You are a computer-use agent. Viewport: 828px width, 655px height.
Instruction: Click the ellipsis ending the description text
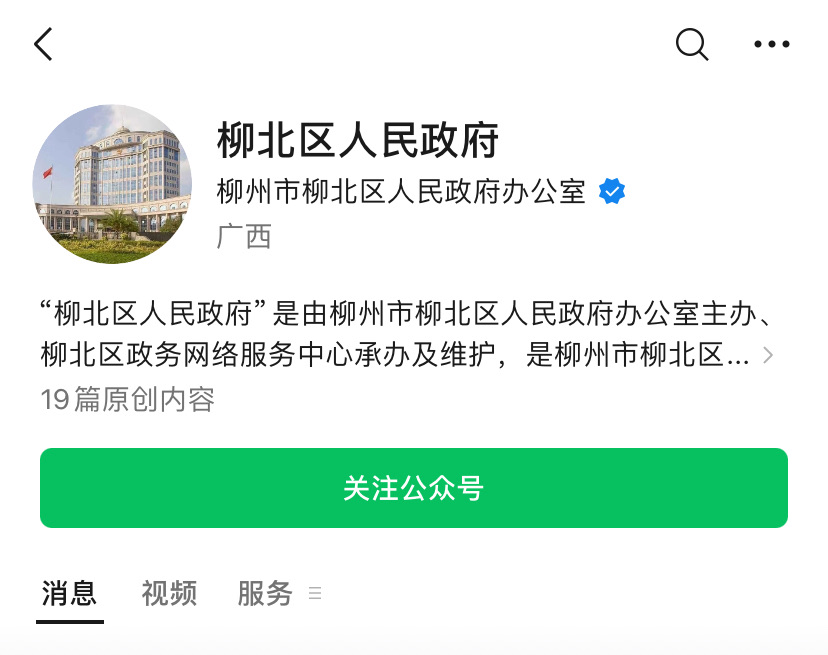(738, 362)
